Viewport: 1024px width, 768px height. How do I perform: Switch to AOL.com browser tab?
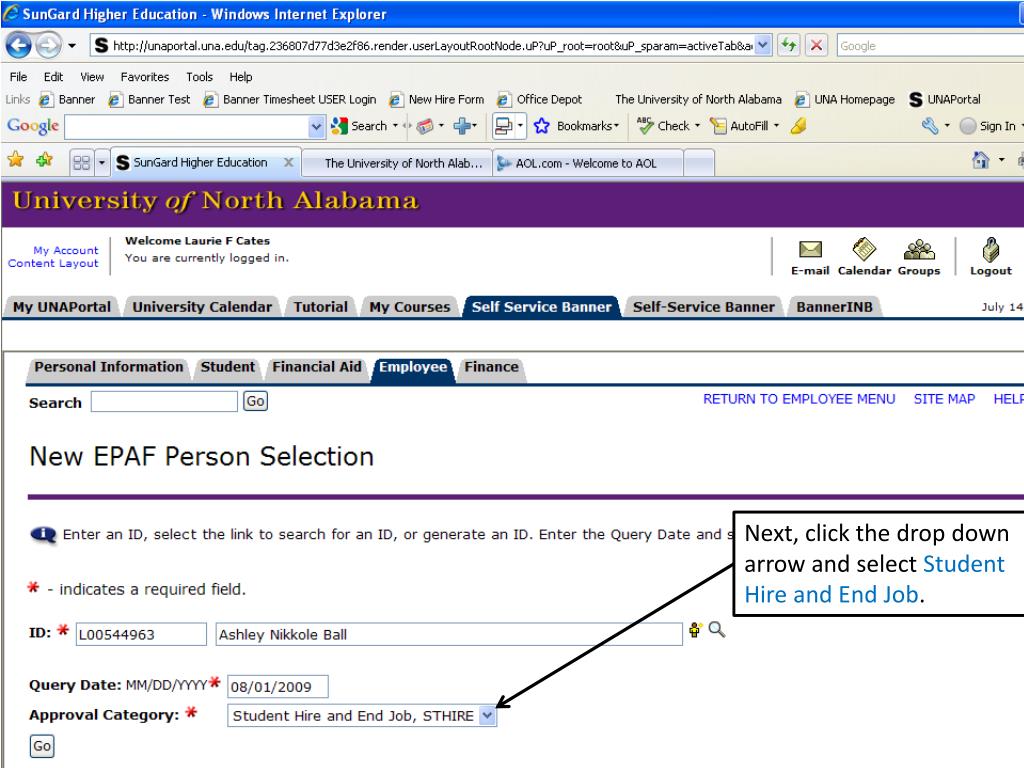pyautogui.click(x=588, y=163)
